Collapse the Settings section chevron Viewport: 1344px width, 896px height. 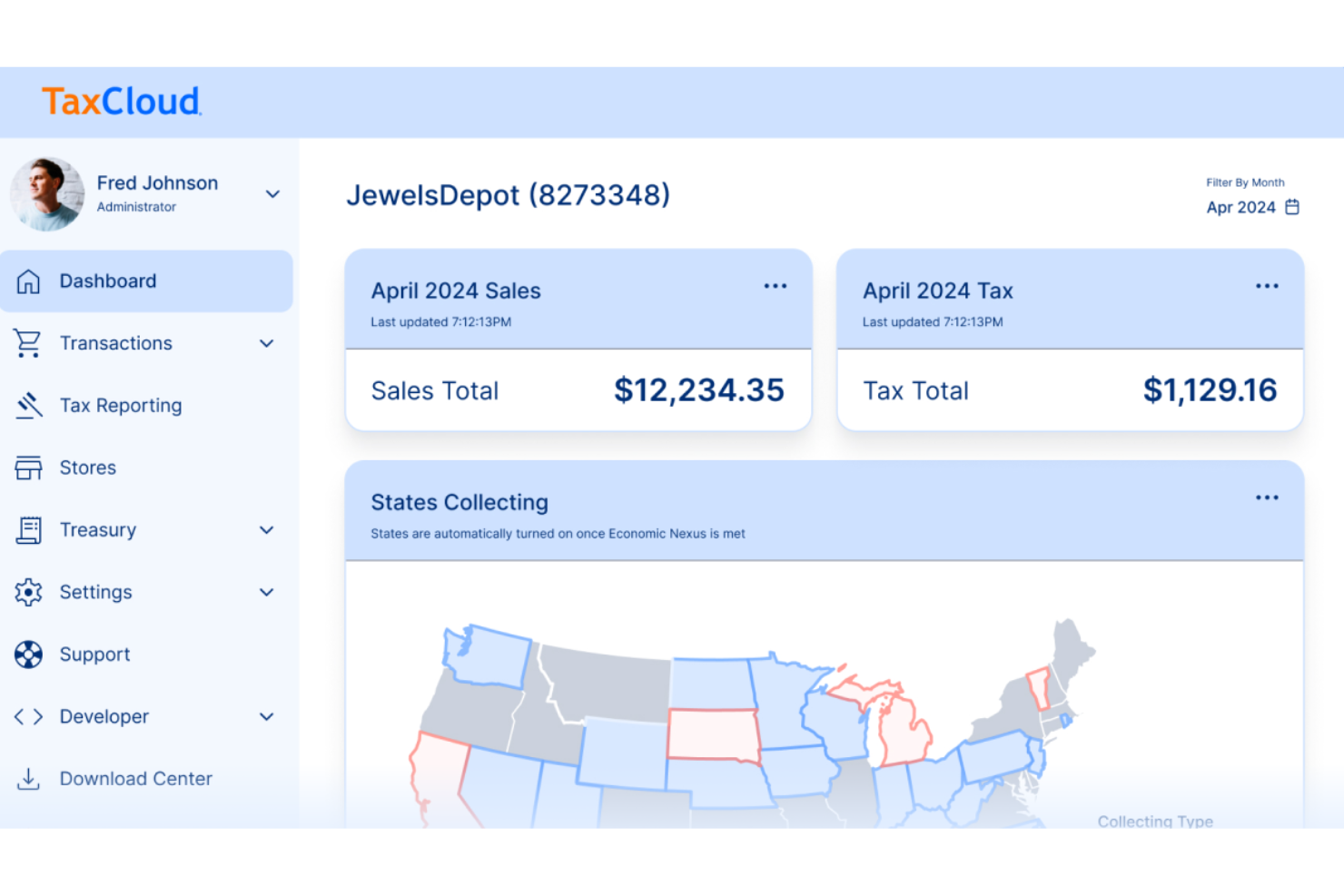[x=266, y=592]
